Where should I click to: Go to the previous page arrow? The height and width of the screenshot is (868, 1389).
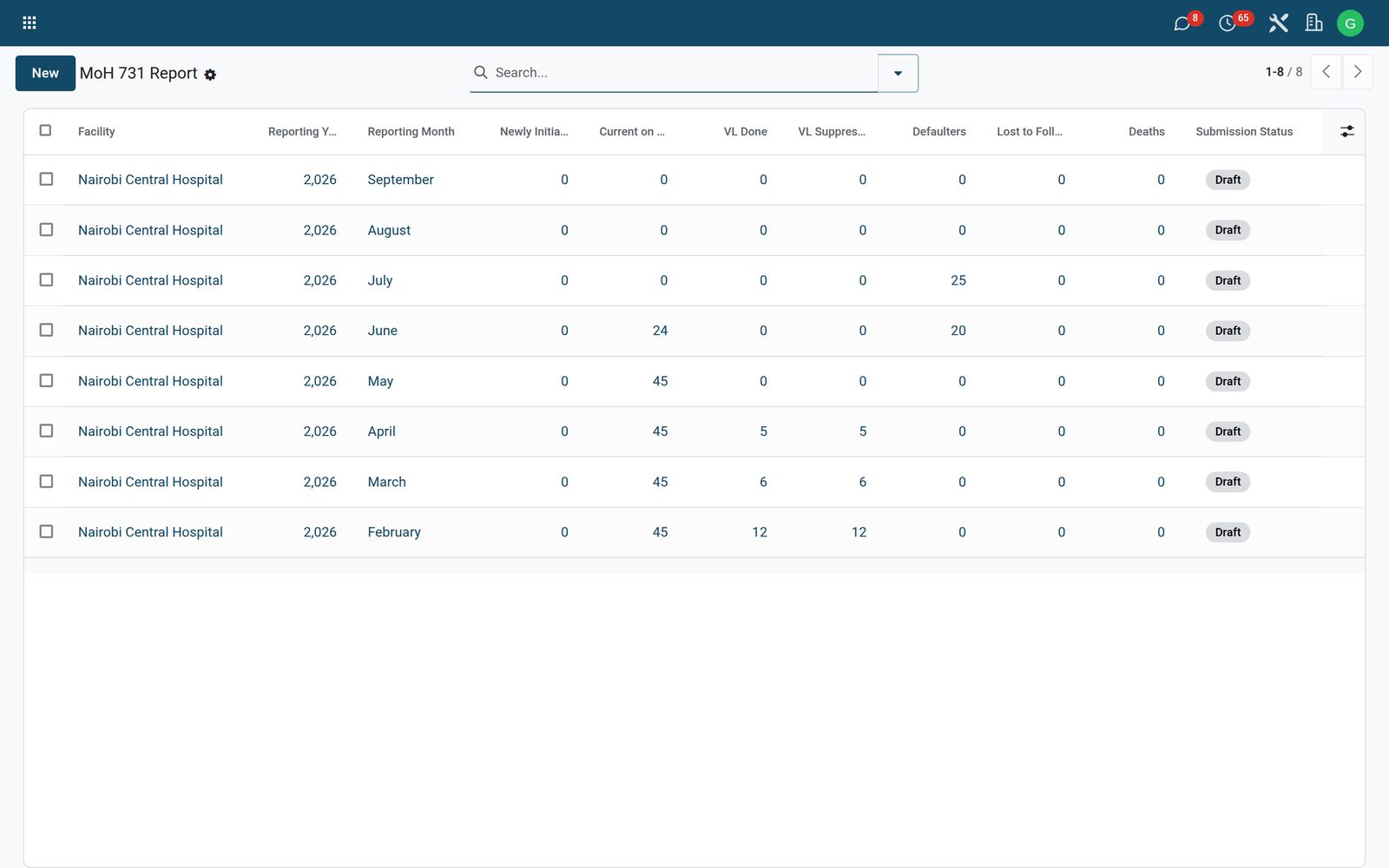click(x=1326, y=72)
